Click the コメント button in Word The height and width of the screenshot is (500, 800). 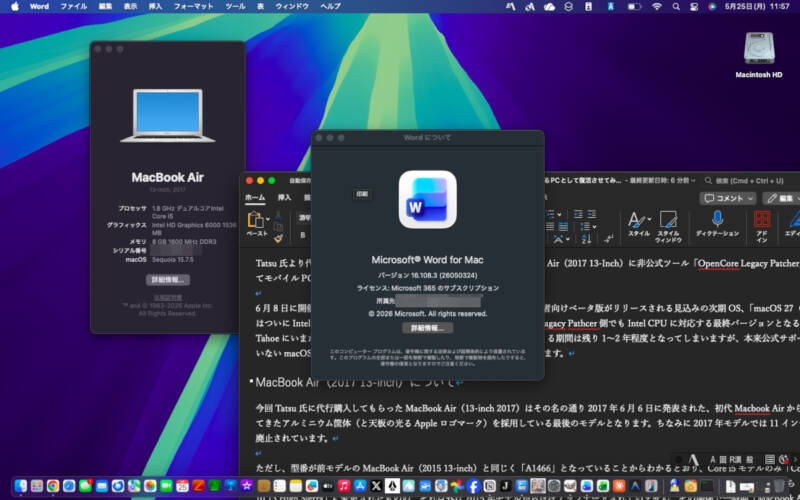(x=727, y=198)
